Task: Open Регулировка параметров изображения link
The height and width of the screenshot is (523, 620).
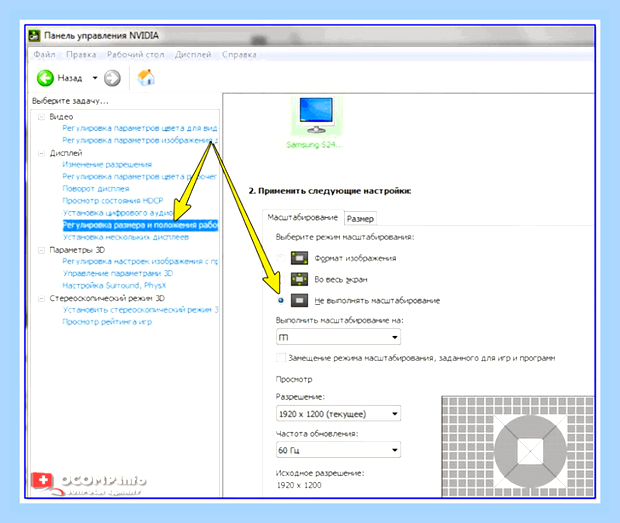Action: [x=140, y=140]
